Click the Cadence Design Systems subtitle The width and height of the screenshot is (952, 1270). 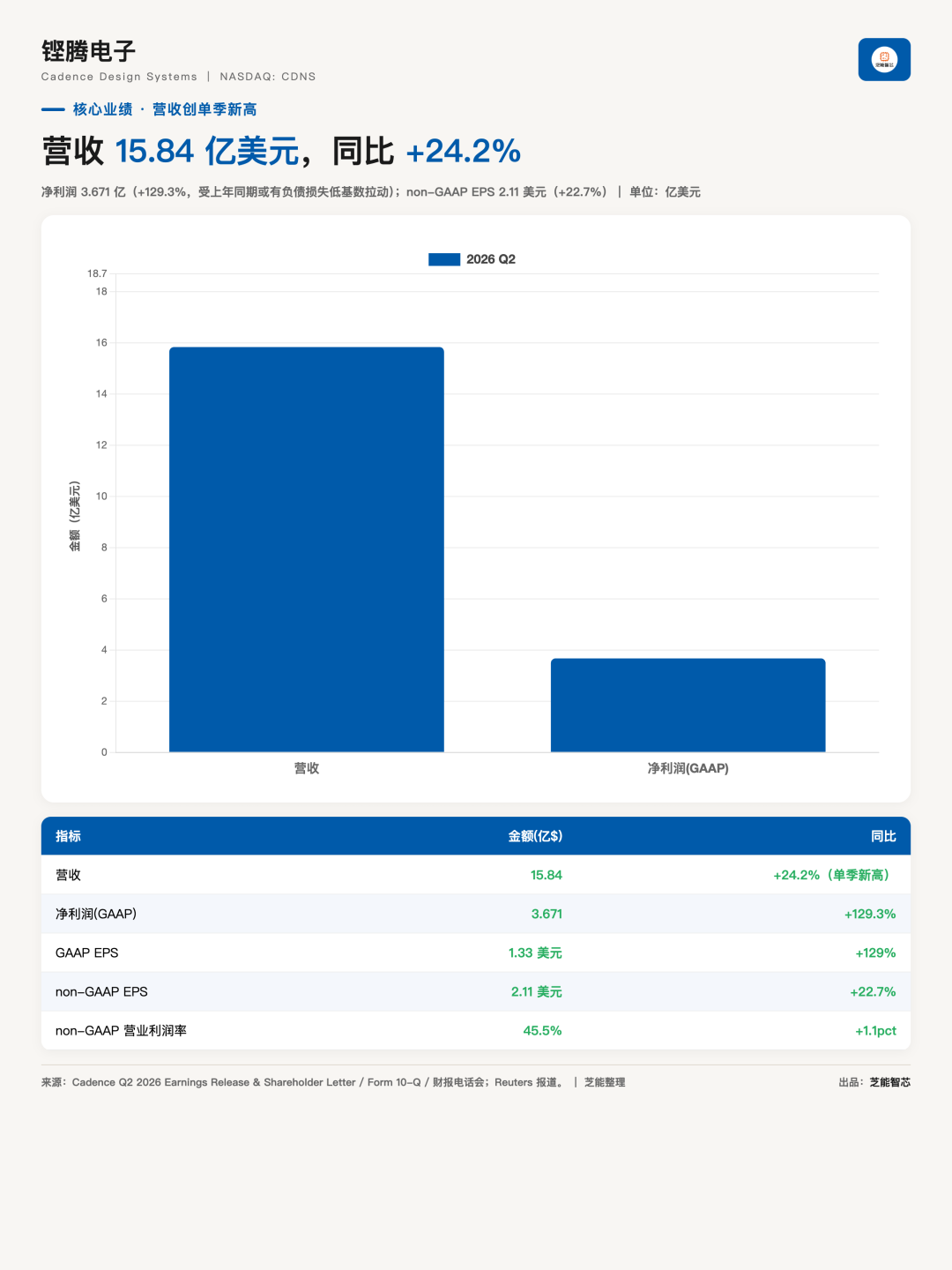[x=119, y=77]
